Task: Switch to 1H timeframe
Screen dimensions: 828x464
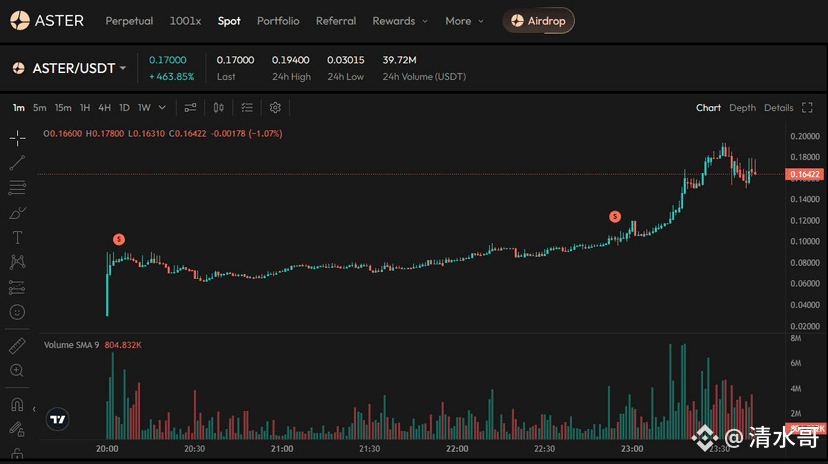Action: coord(85,108)
